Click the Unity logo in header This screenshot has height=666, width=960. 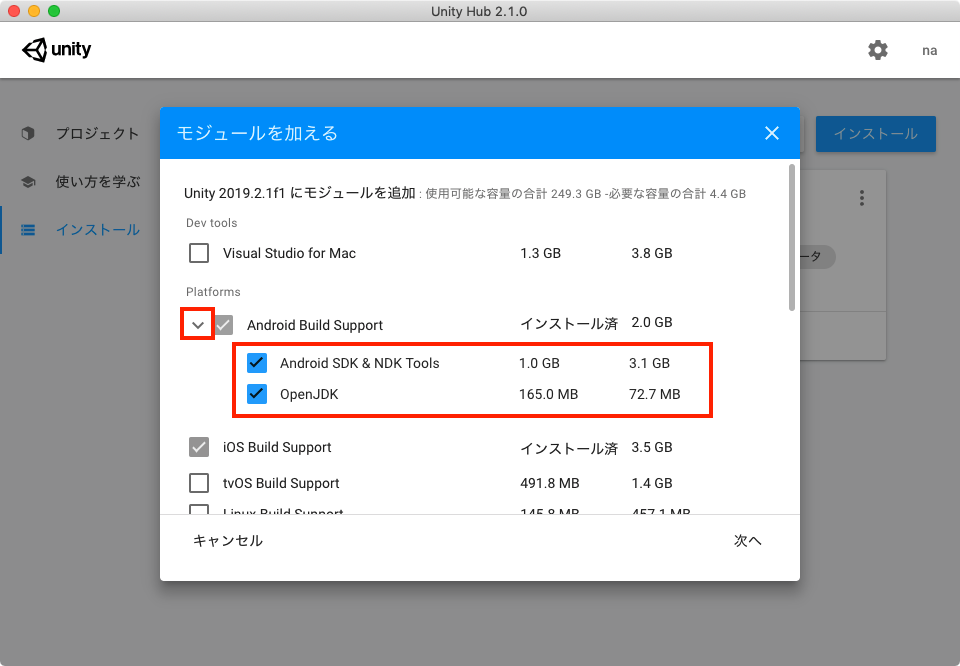click(56, 50)
